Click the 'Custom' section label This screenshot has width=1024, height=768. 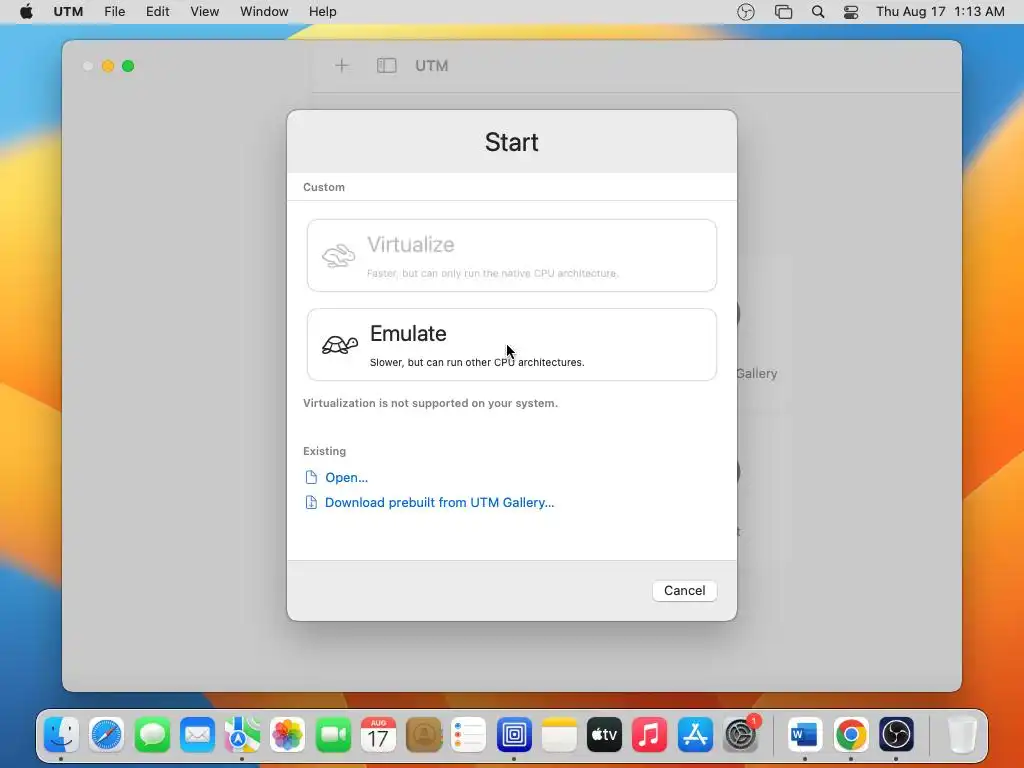click(324, 187)
